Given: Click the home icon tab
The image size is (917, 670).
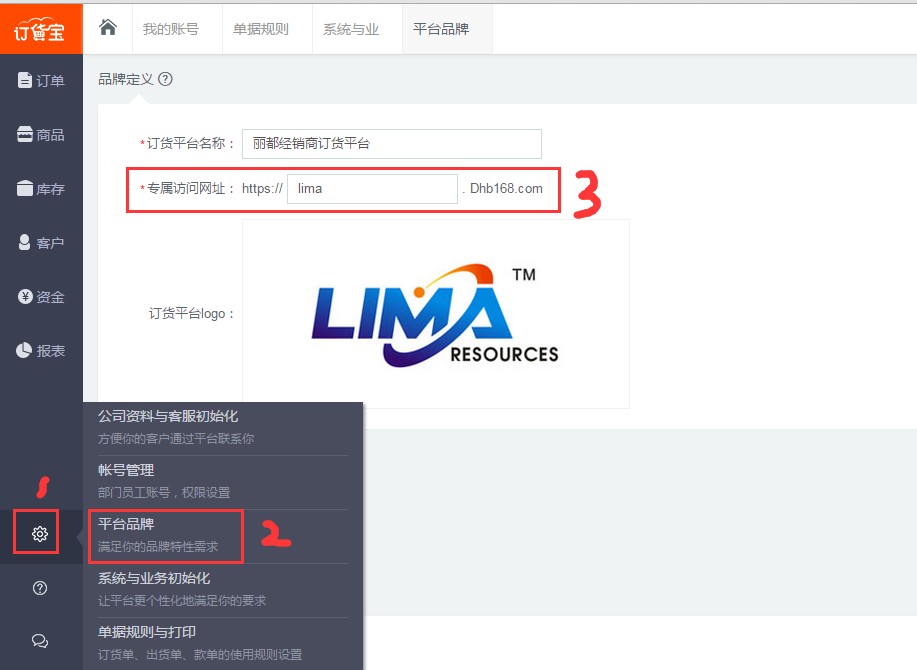Looking at the screenshot, I should pyautogui.click(x=108, y=28).
